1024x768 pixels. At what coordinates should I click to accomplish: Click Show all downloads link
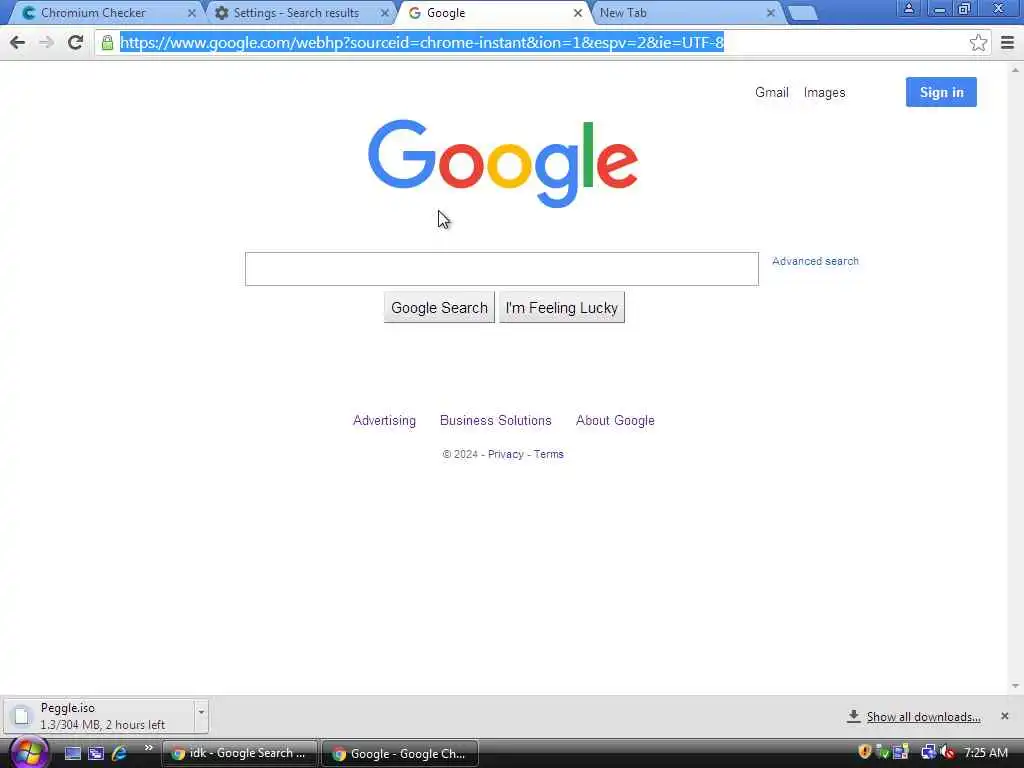(923, 717)
